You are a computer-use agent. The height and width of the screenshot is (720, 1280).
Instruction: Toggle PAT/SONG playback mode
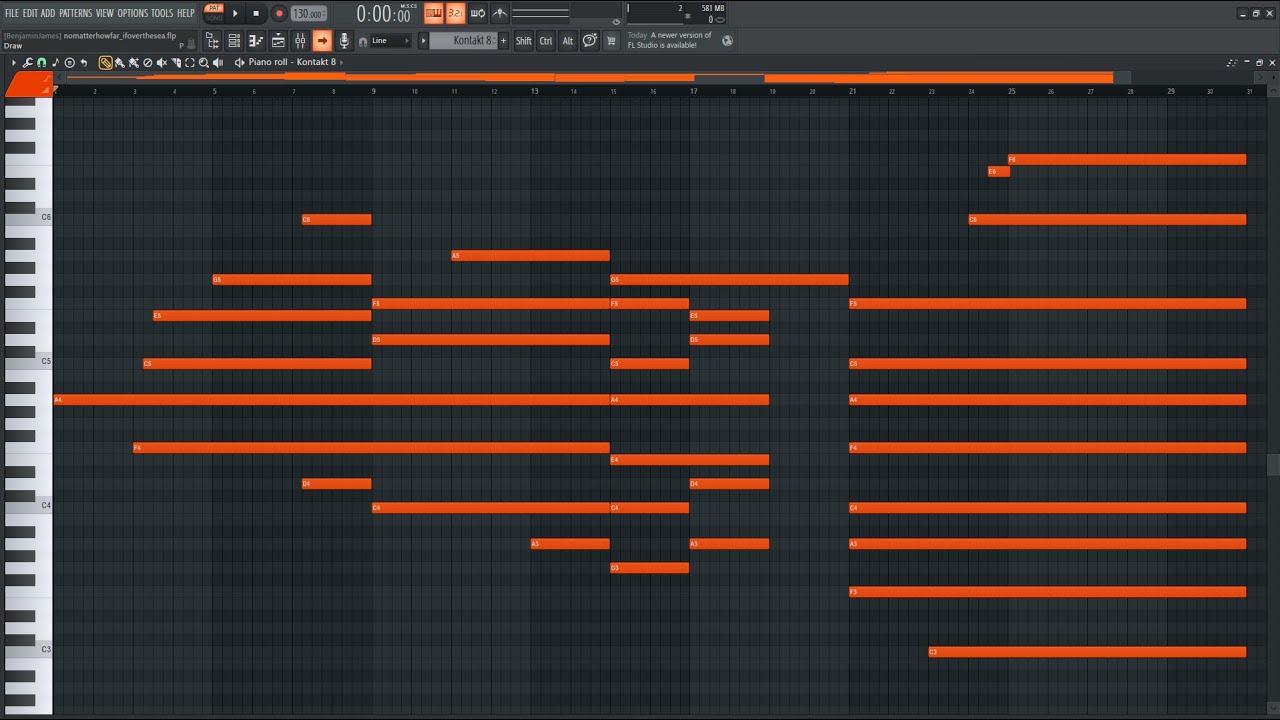(x=214, y=13)
